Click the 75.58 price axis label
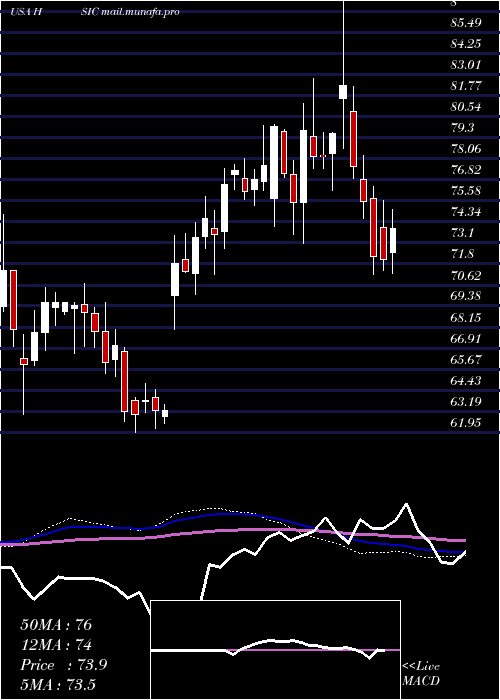The width and height of the screenshot is (500, 700). pos(466,190)
